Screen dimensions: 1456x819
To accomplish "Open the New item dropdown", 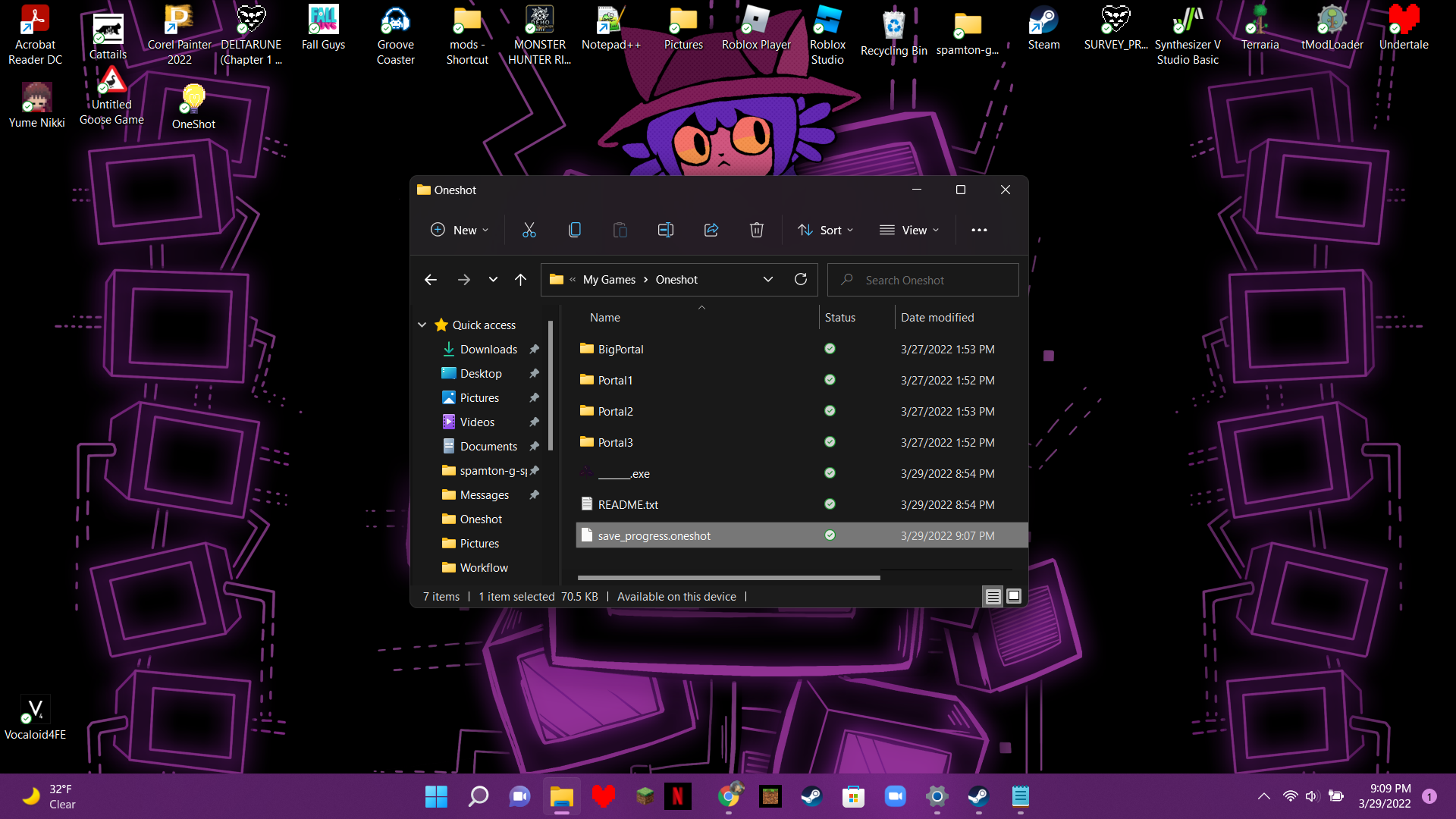I will pos(460,230).
